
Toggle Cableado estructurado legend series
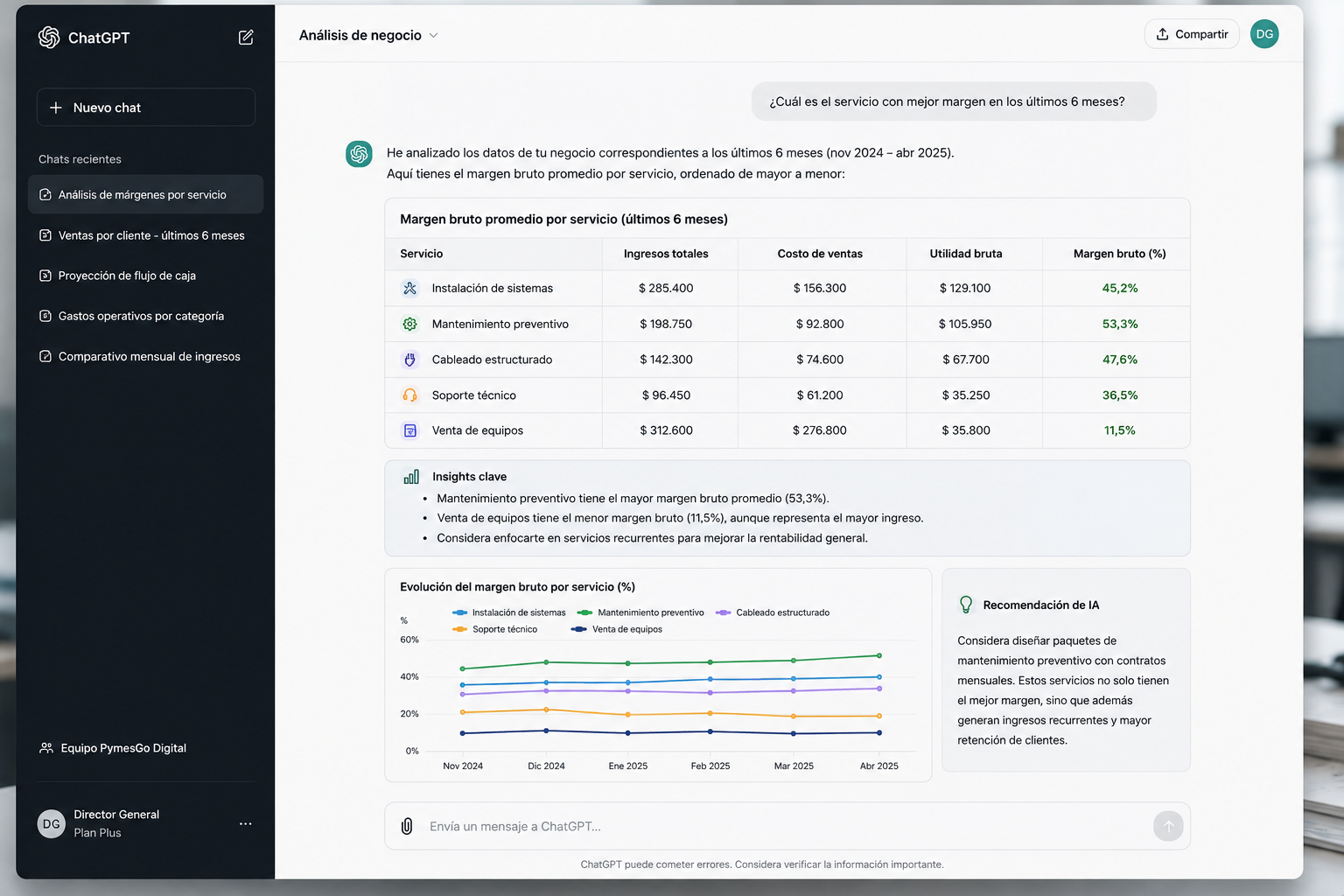click(x=773, y=612)
